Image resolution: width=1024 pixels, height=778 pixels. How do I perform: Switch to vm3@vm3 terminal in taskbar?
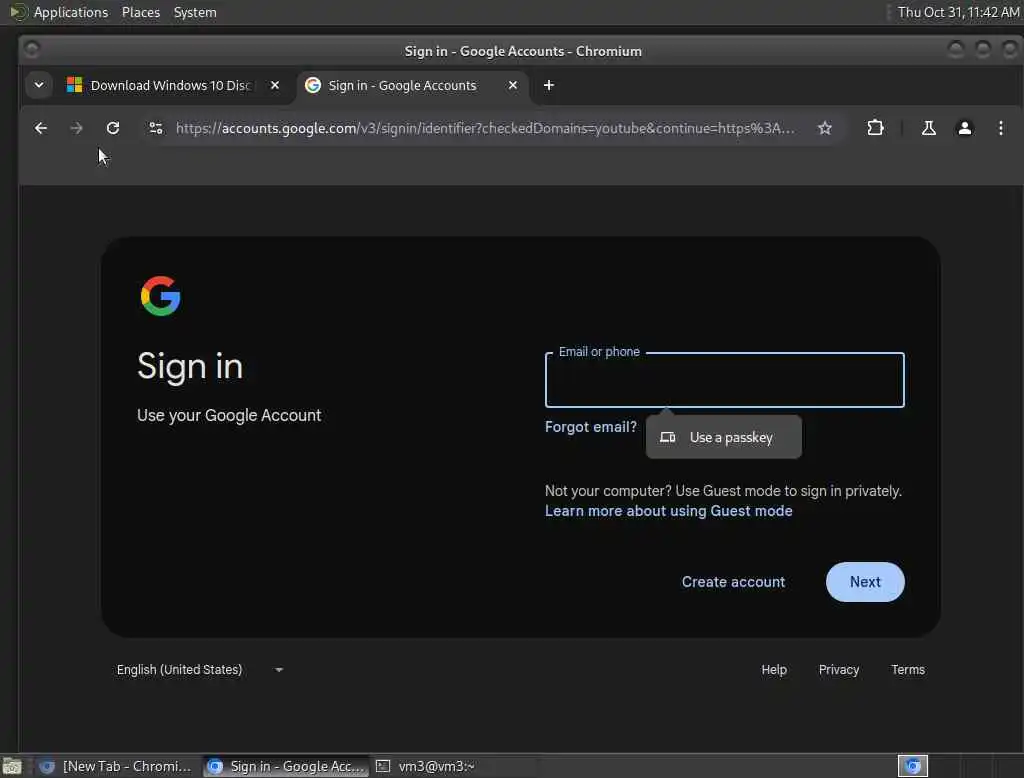(425, 766)
